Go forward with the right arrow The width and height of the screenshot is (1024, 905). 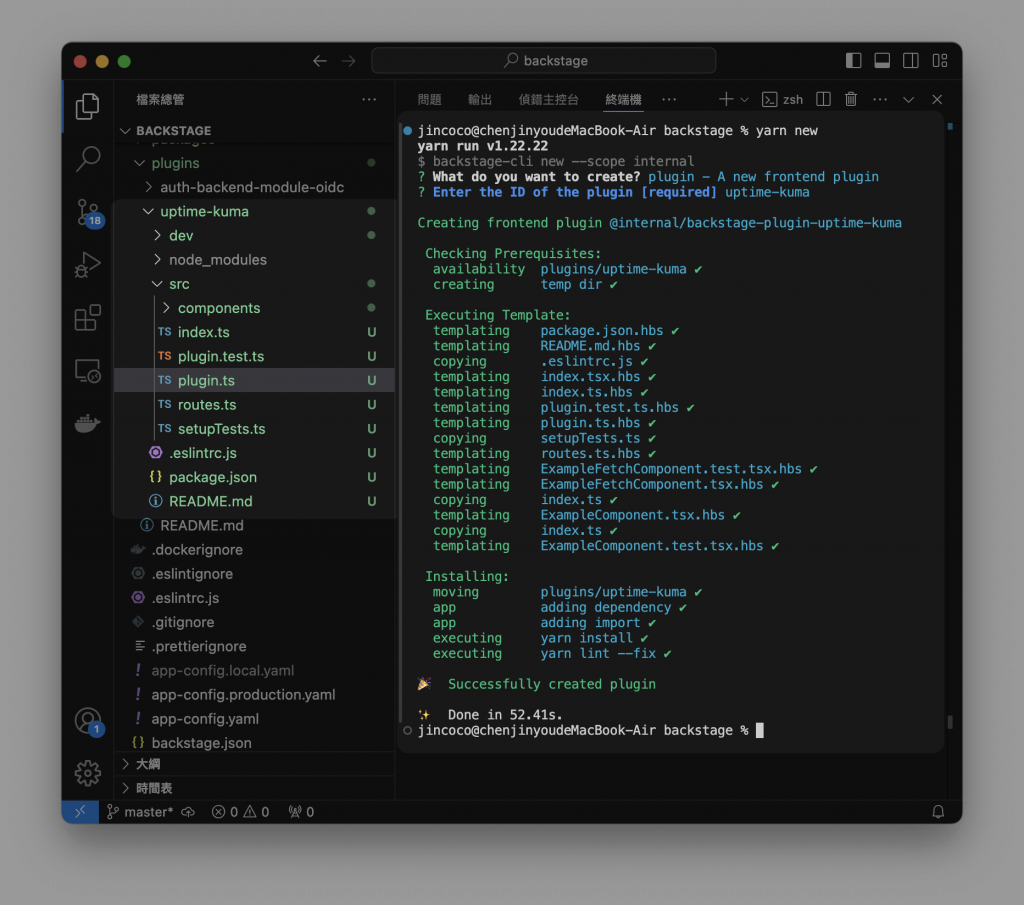349,61
